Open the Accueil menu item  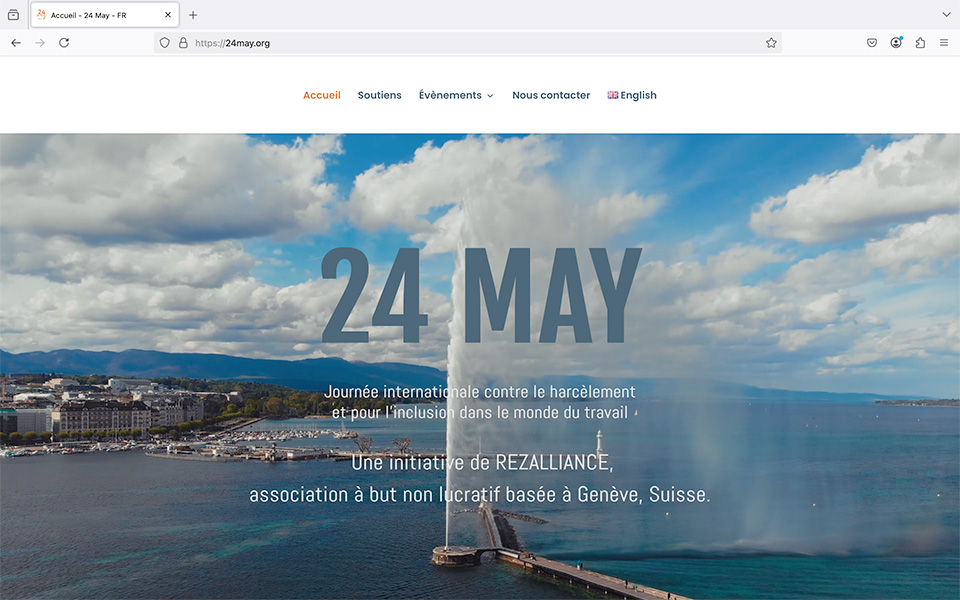pyautogui.click(x=321, y=95)
